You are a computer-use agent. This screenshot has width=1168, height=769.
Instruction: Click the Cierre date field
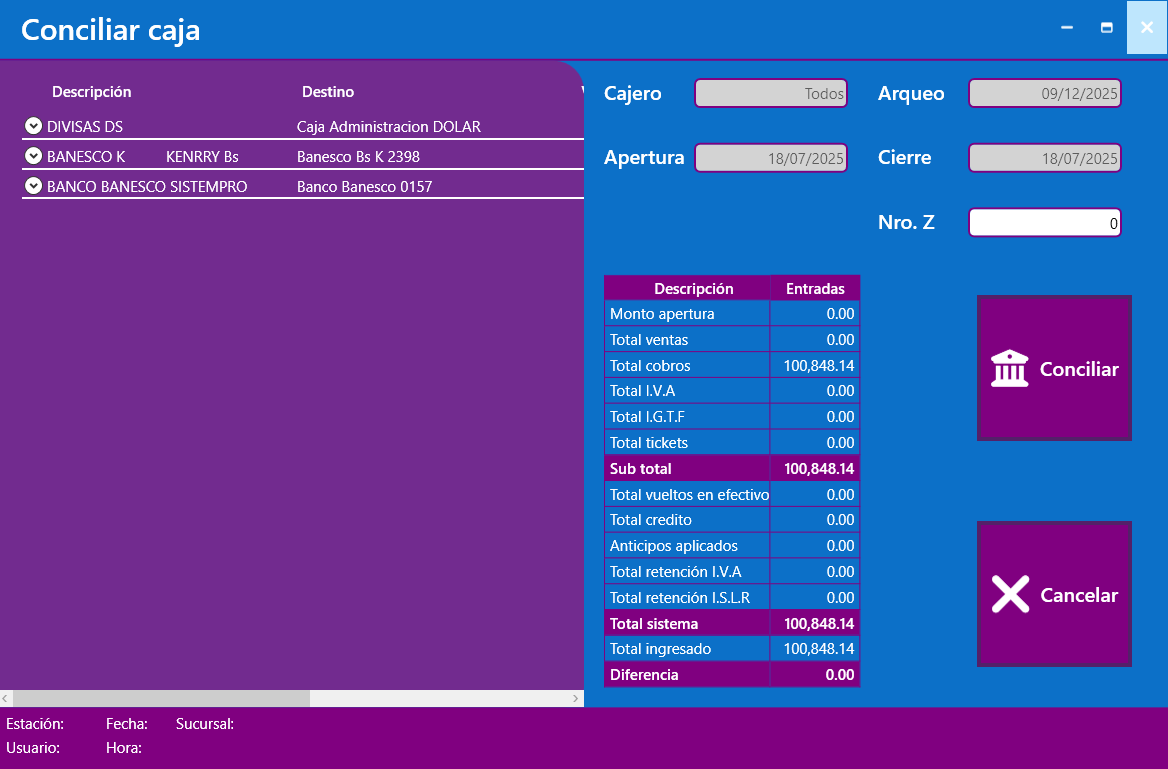coord(1044,158)
